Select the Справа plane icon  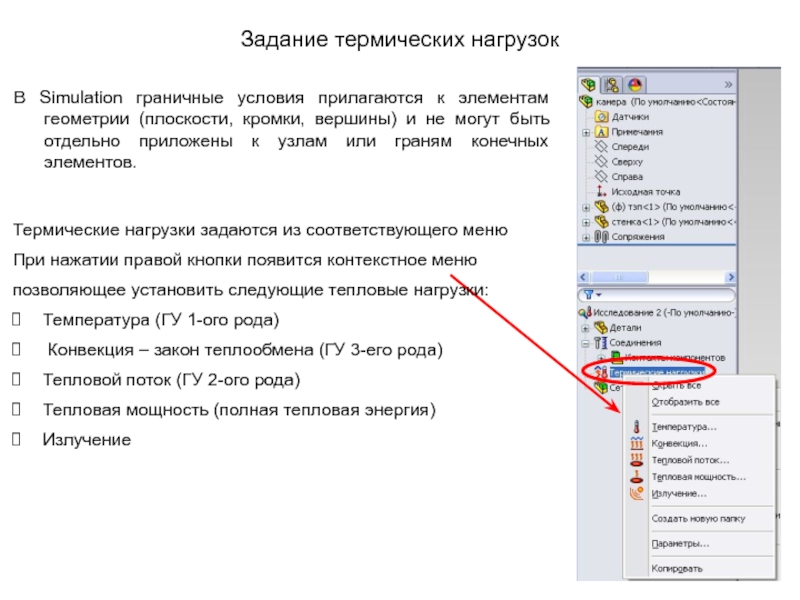602,177
